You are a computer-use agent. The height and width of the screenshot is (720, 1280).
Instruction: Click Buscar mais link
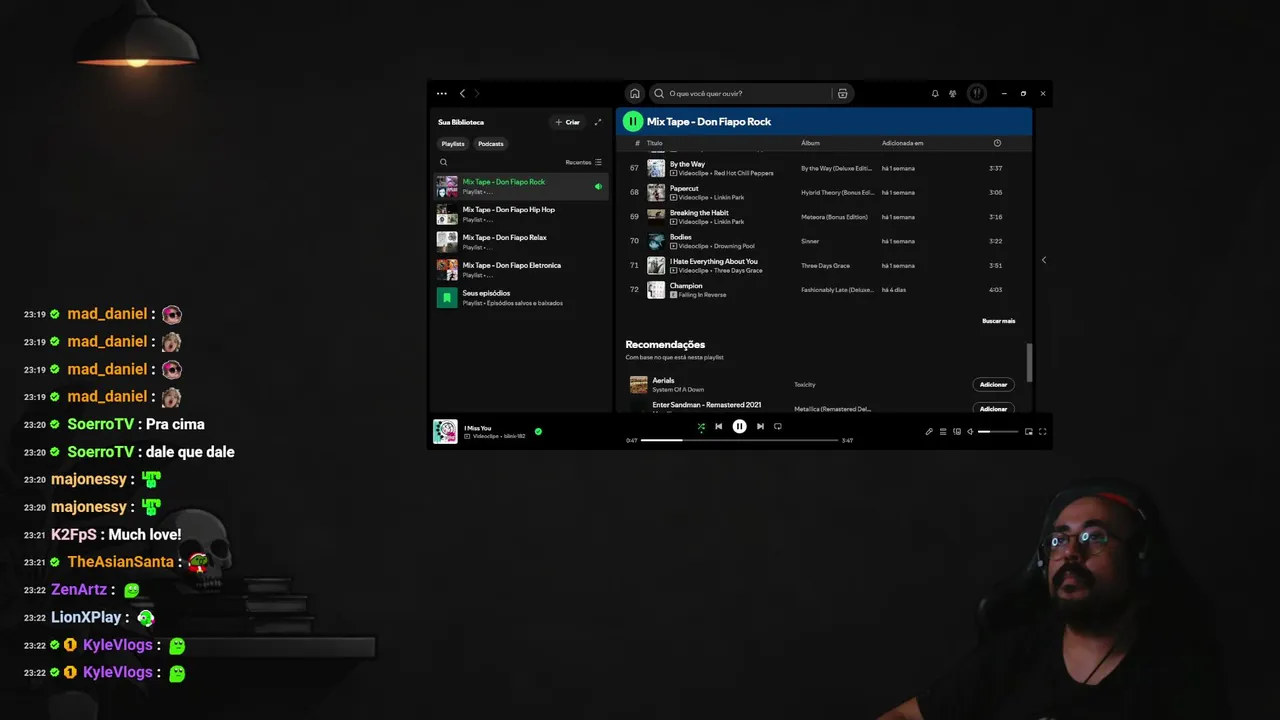[x=998, y=321]
